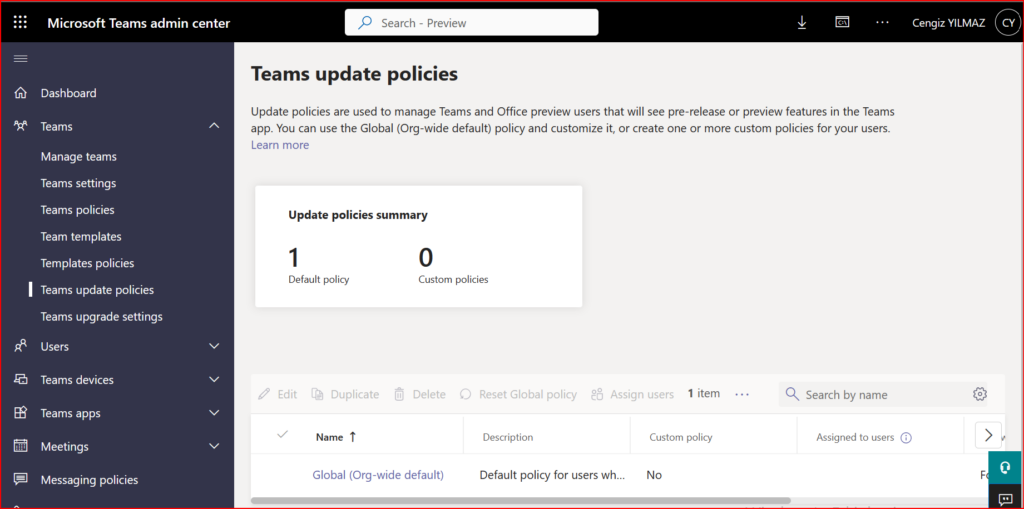Screen dimensions: 1024x509
Task: Open Messaging policies page
Action: [89, 480]
